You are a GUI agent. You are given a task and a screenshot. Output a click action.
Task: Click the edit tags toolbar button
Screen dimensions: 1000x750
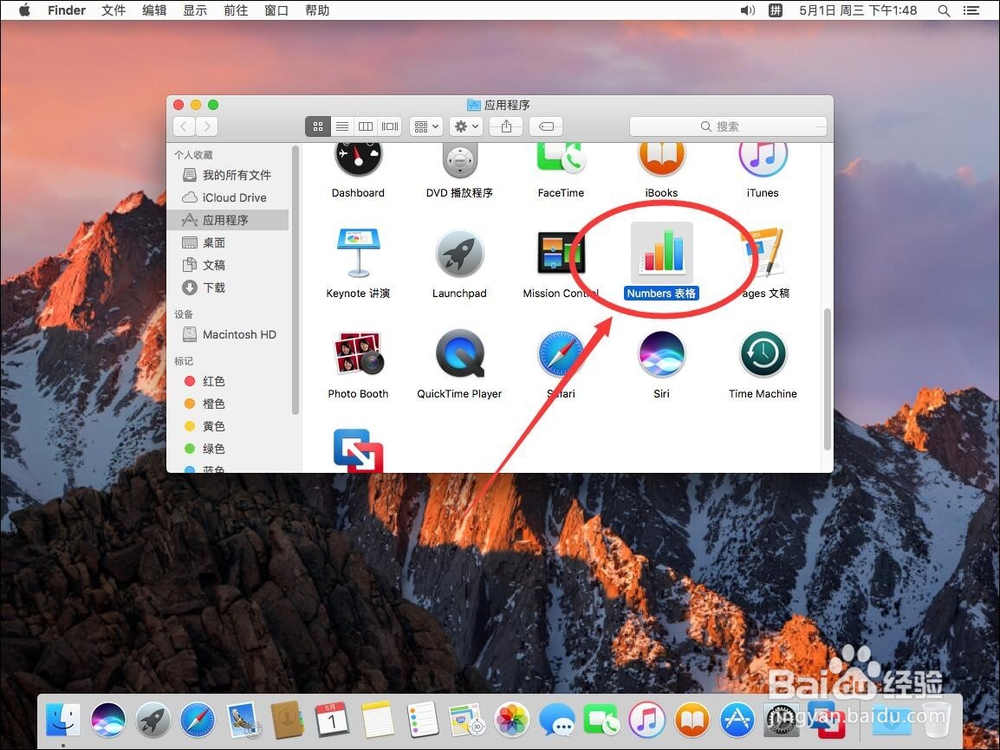click(x=547, y=126)
